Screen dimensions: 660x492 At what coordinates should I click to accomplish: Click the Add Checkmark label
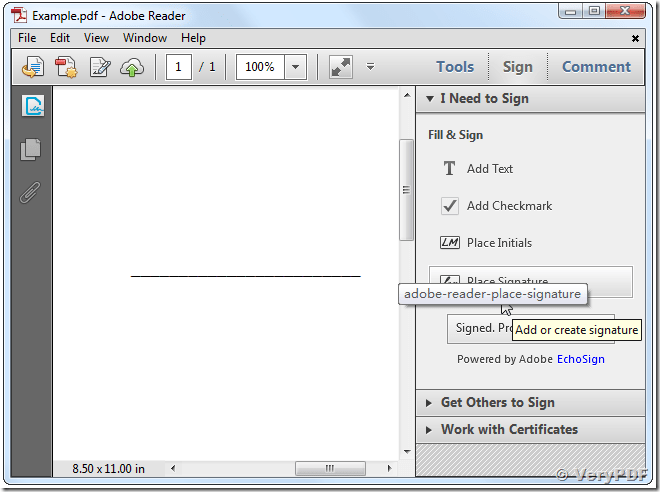(x=509, y=206)
